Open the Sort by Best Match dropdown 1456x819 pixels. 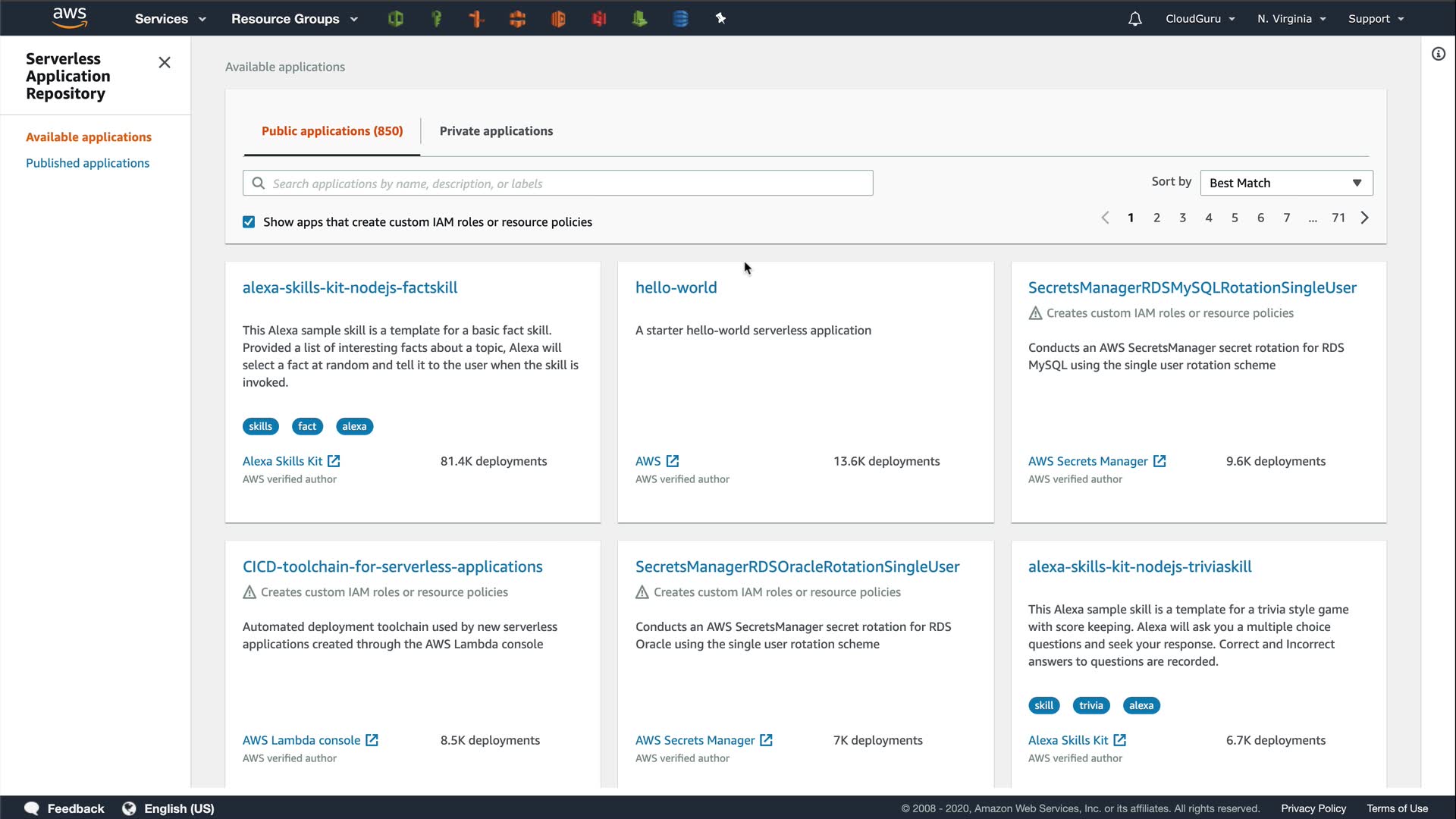coord(1286,183)
